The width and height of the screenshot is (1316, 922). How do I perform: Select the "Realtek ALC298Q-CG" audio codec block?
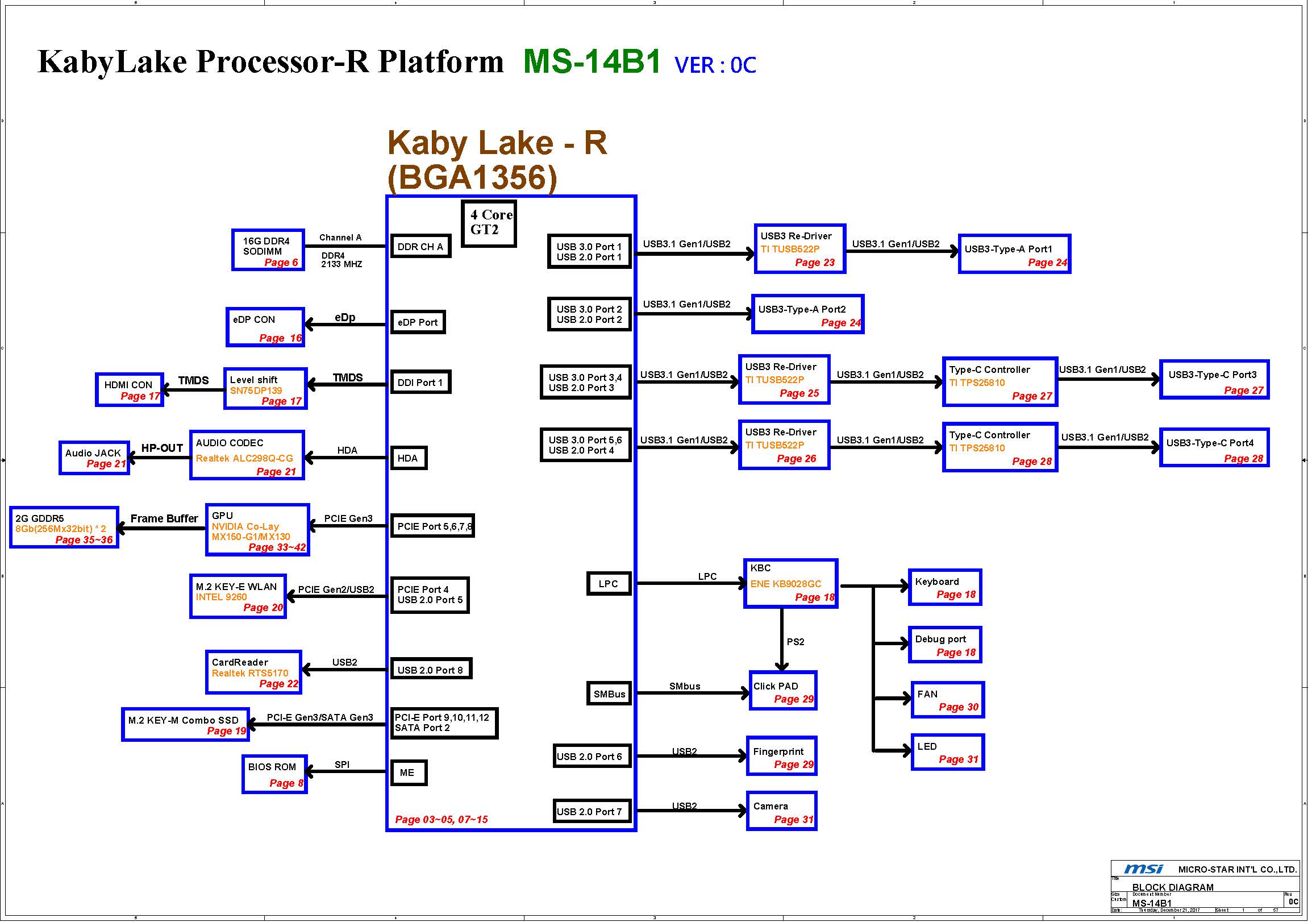247,455
